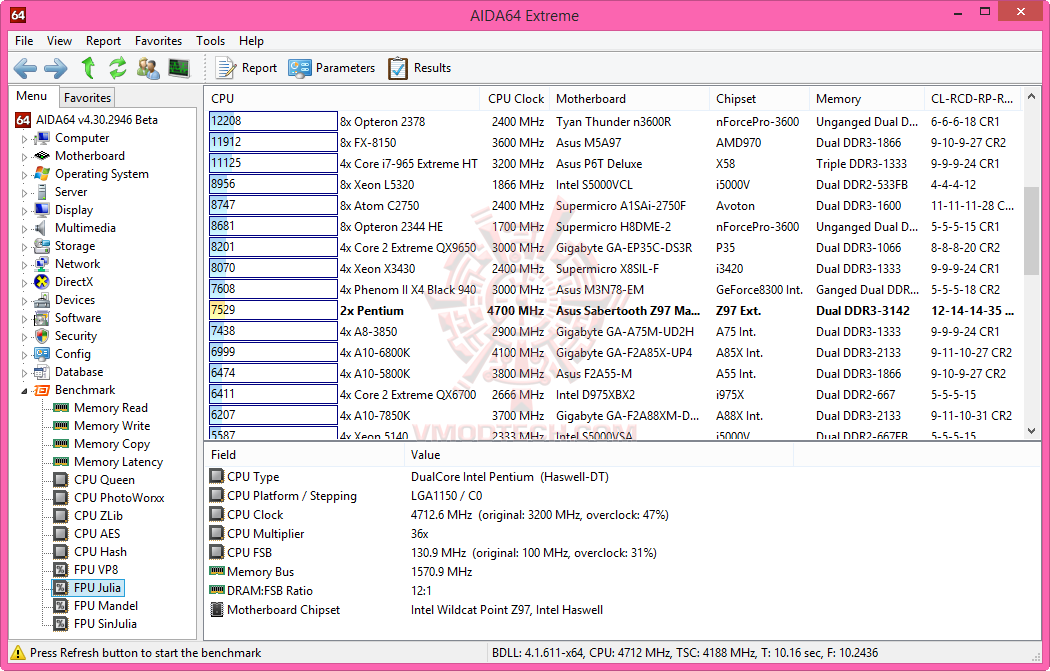Image resolution: width=1050 pixels, height=671 pixels.
Task: Expand the Server tree node
Action: (24, 193)
